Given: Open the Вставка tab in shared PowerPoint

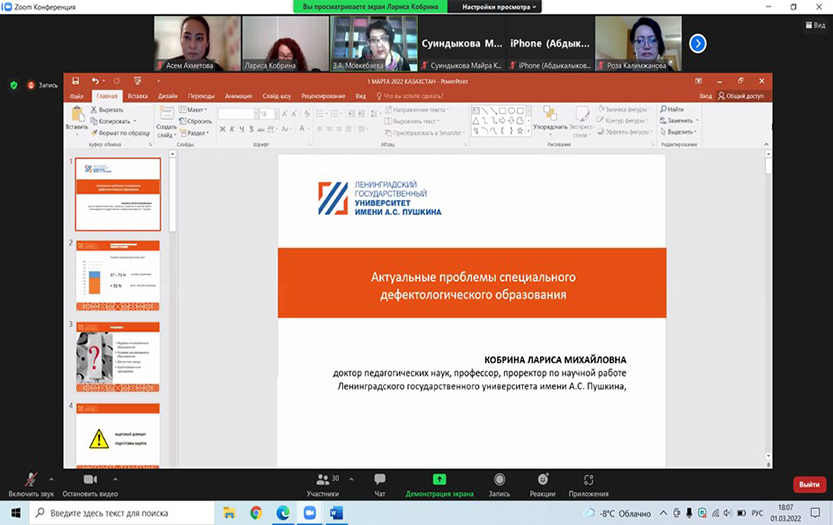Looking at the screenshot, I should click(138, 96).
